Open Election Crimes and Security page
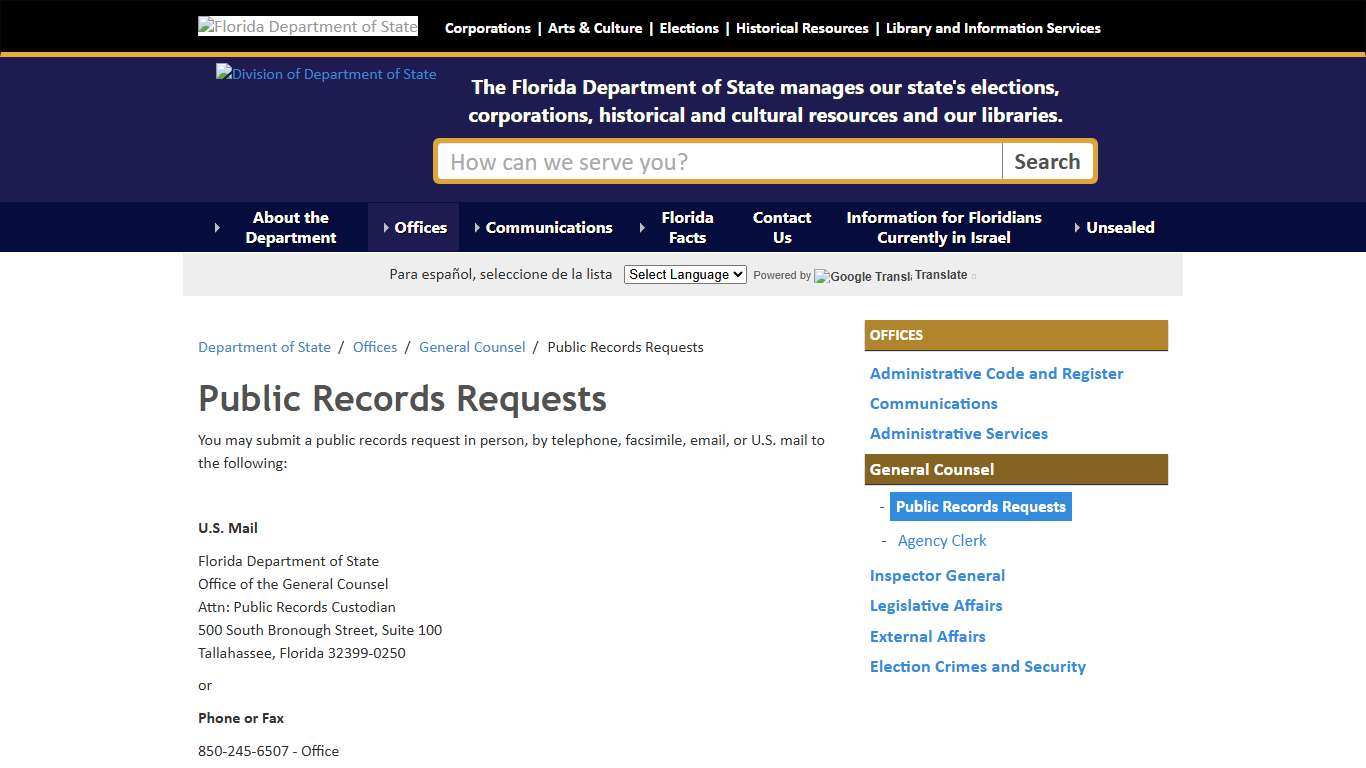1366x768 pixels. click(x=977, y=666)
